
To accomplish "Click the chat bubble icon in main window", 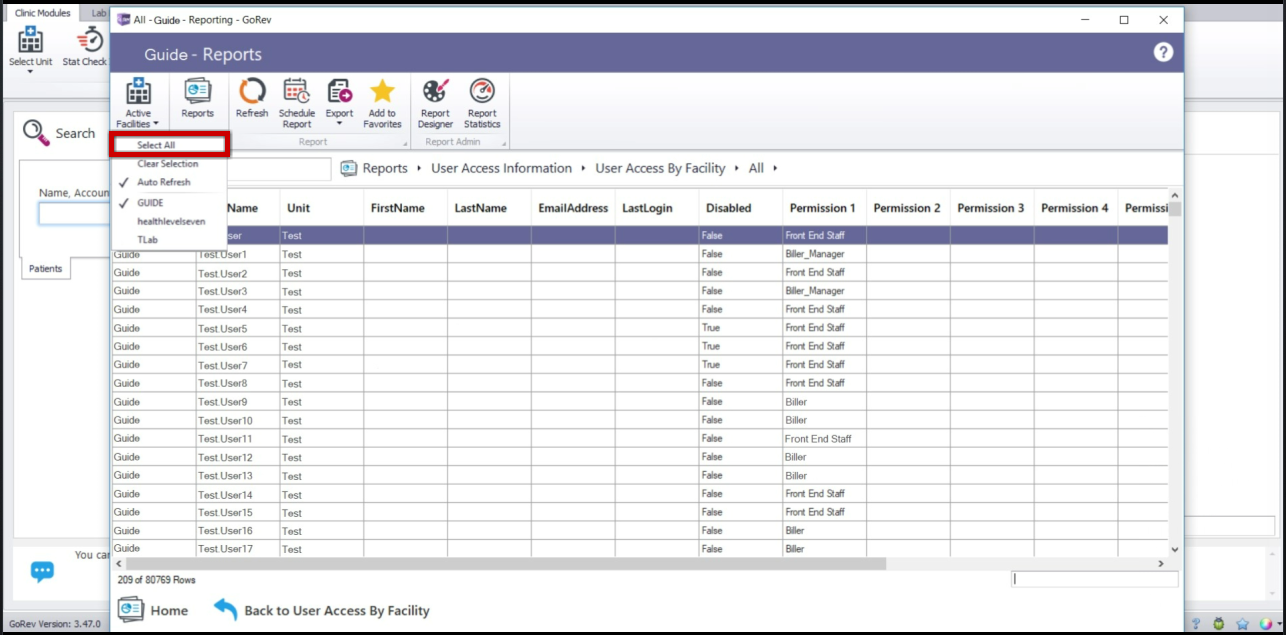I will pos(42,571).
